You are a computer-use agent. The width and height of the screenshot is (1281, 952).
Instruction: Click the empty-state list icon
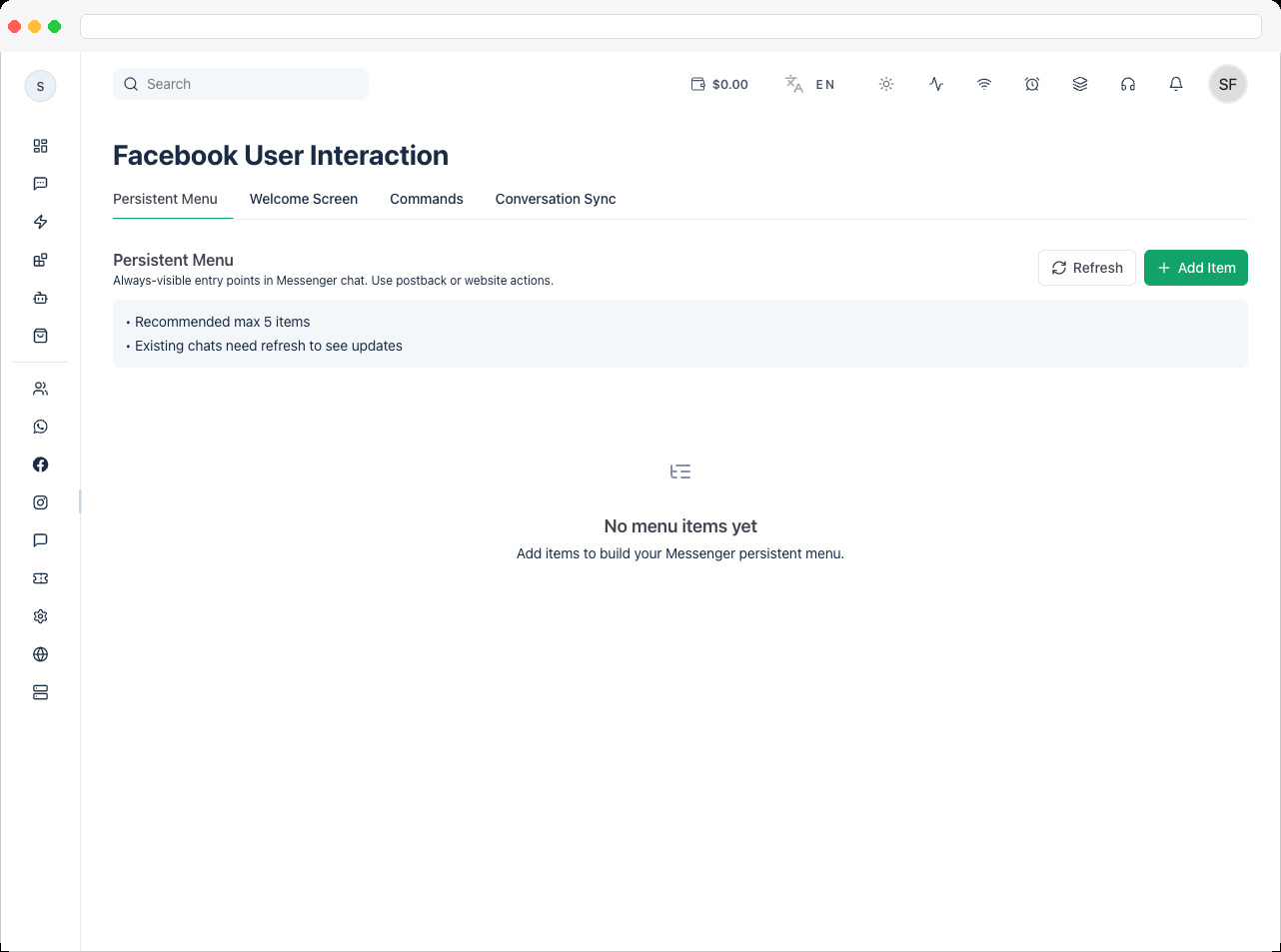[x=680, y=472]
